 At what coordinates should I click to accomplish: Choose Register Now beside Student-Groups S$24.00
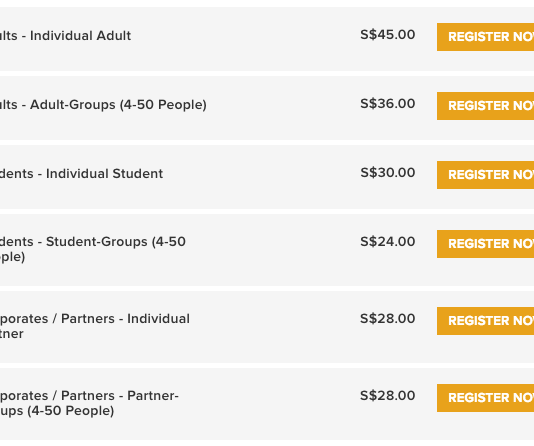(485, 244)
